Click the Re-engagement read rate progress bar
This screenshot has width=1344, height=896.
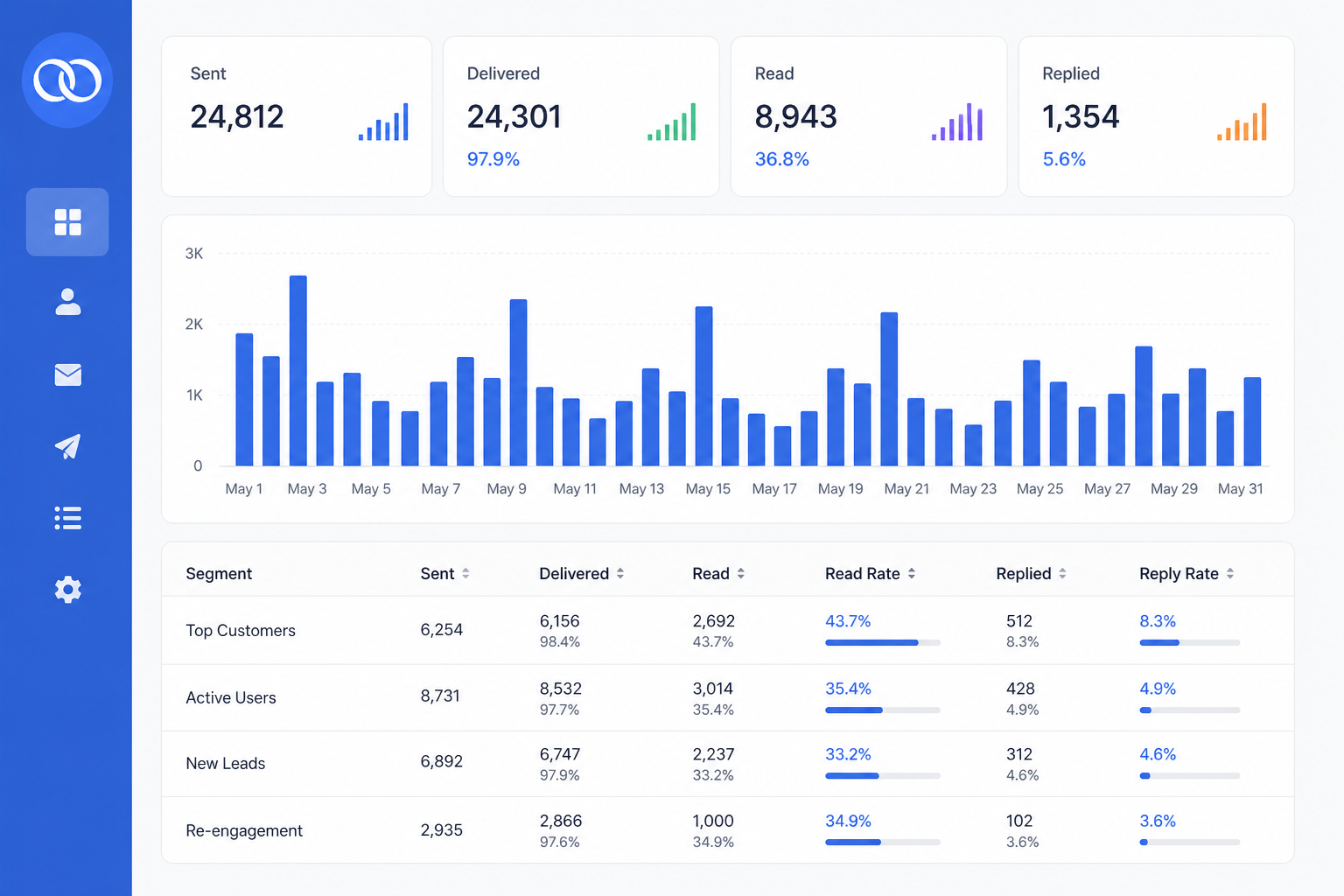pos(883,842)
